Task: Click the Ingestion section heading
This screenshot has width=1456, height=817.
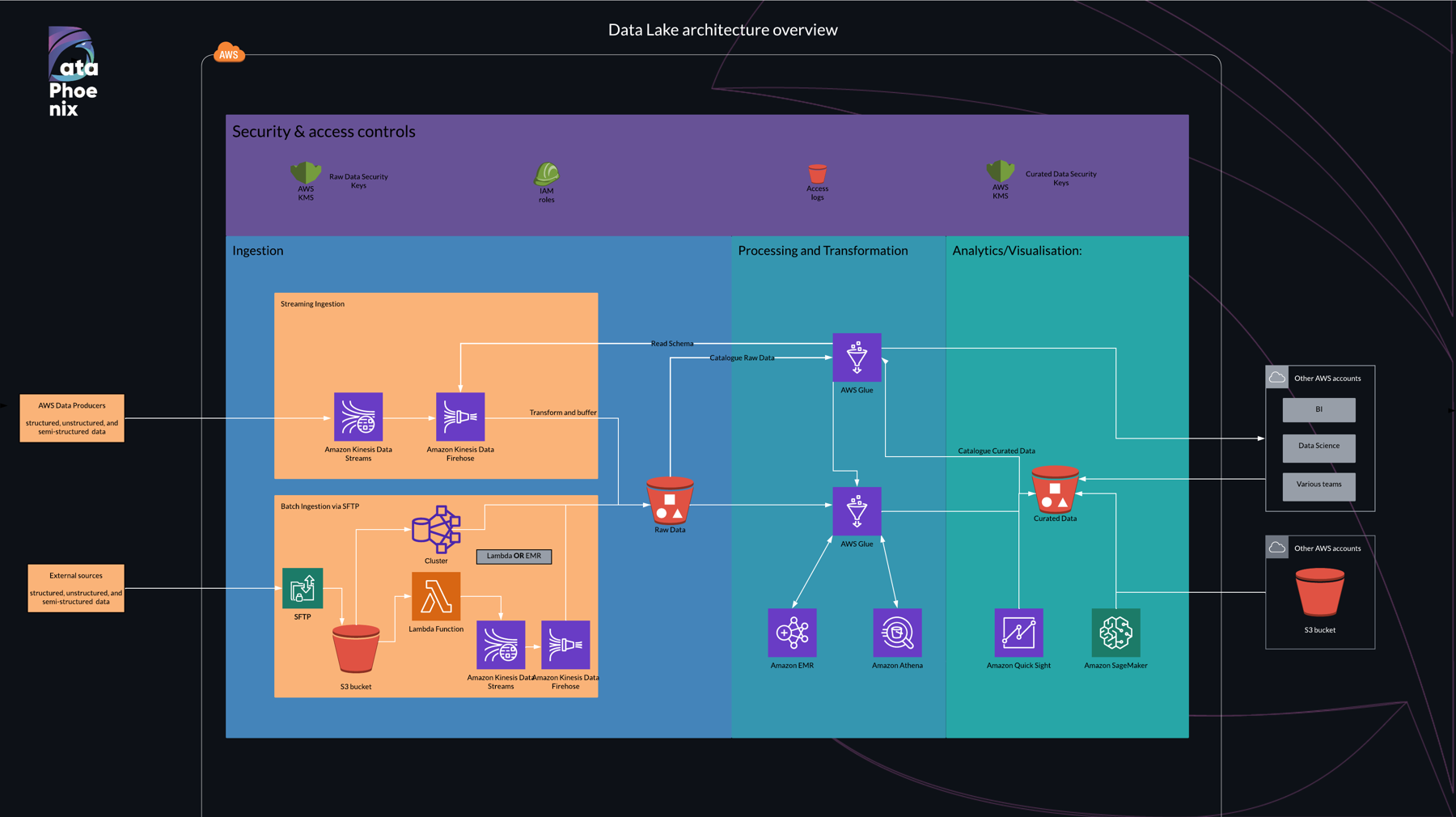Action: [258, 251]
